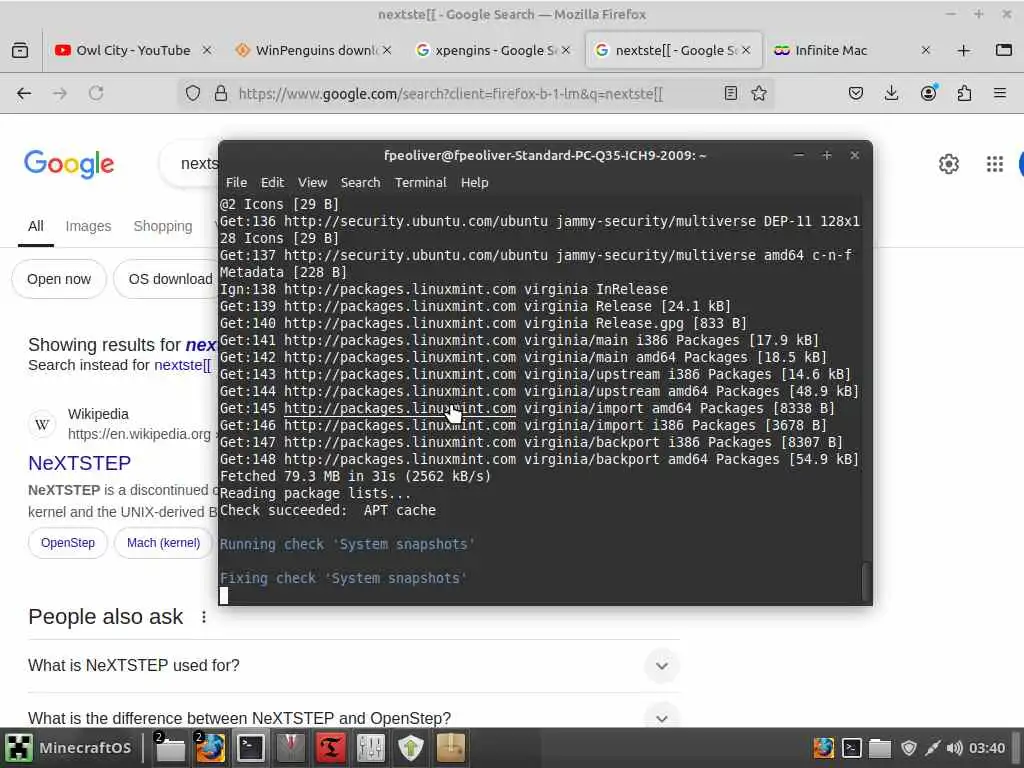Open the Firefox recent tabs list icon
Image resolution: width=1024 pixels, height=768 pixels.
point(20,50)
